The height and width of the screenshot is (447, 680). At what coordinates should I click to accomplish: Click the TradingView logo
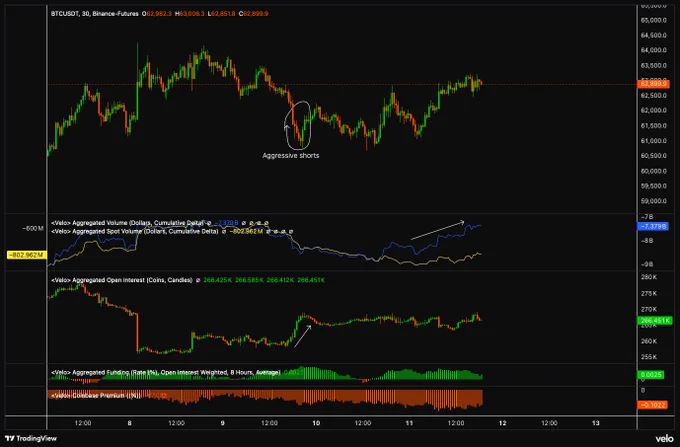[31, 438]
